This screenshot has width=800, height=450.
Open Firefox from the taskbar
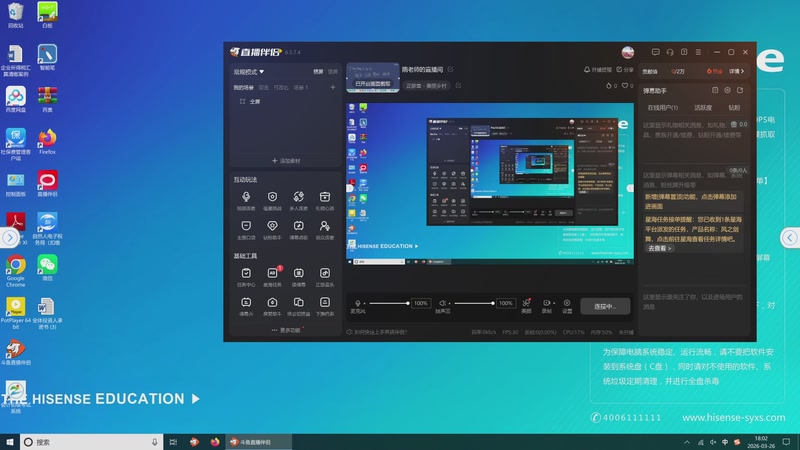pos(215,442)
